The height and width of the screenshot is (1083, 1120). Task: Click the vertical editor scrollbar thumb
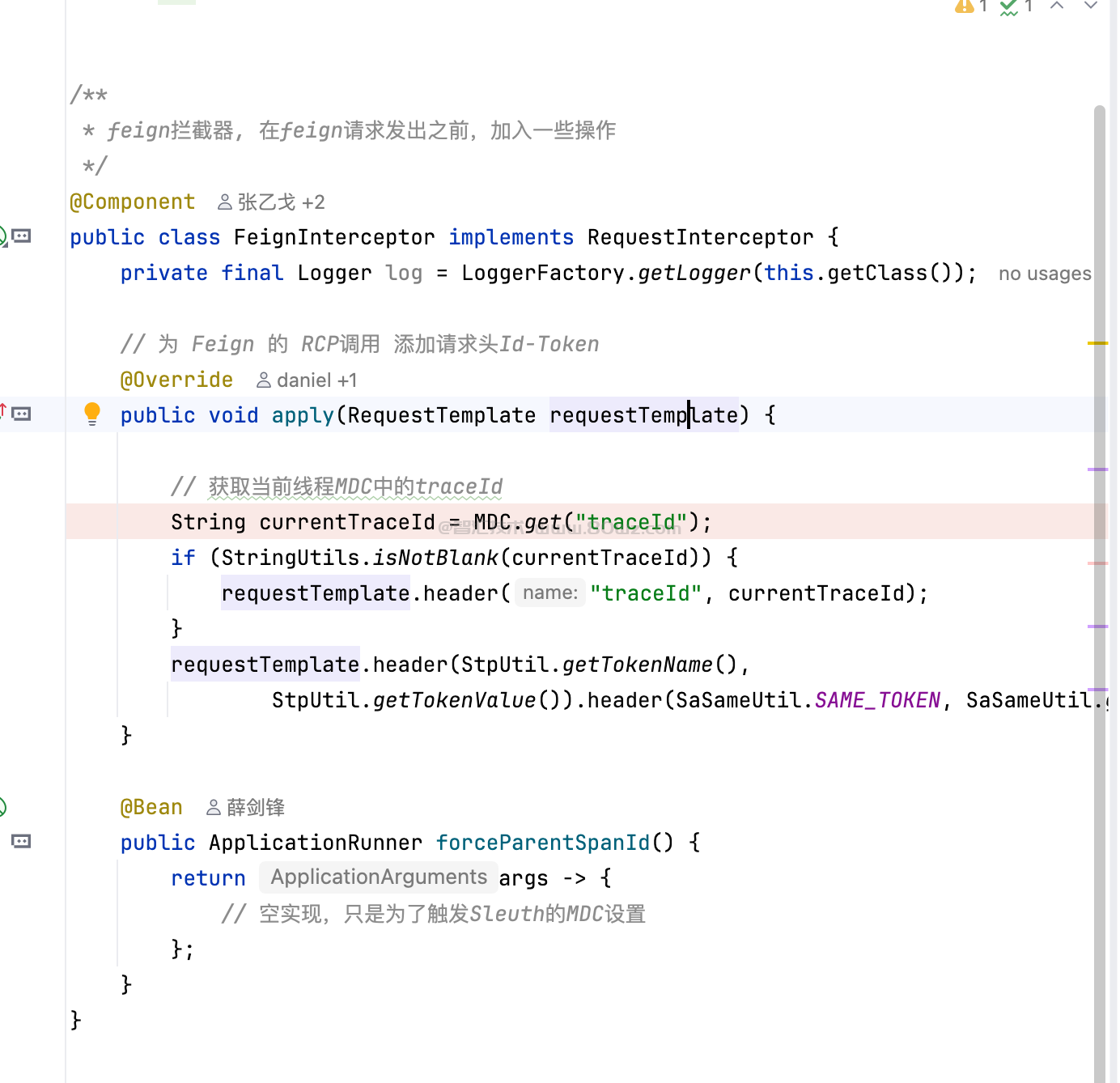coord(1099,567)
